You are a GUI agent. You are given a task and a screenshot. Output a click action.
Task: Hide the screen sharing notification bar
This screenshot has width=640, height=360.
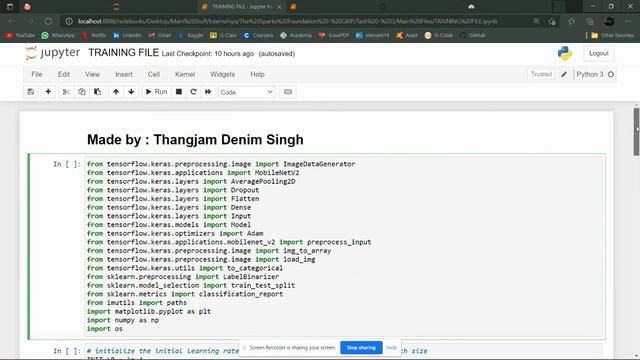391,348
